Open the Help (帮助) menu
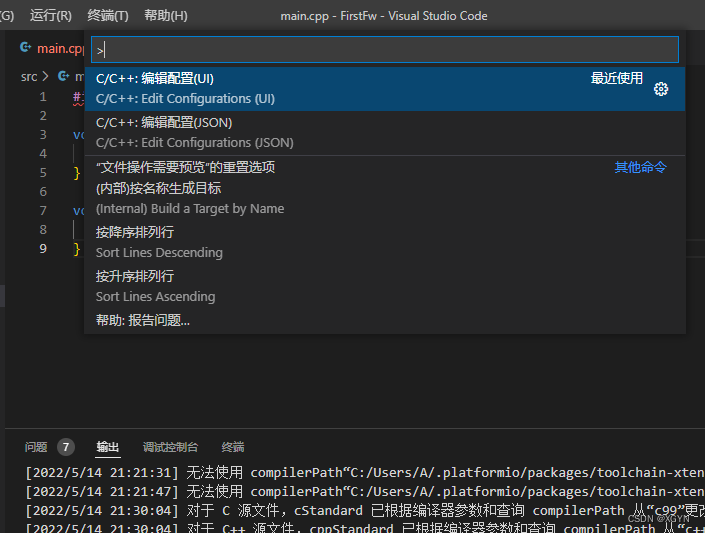Image resolution: width=705 pixels, height=533 pixels. (x=165, y=16)
